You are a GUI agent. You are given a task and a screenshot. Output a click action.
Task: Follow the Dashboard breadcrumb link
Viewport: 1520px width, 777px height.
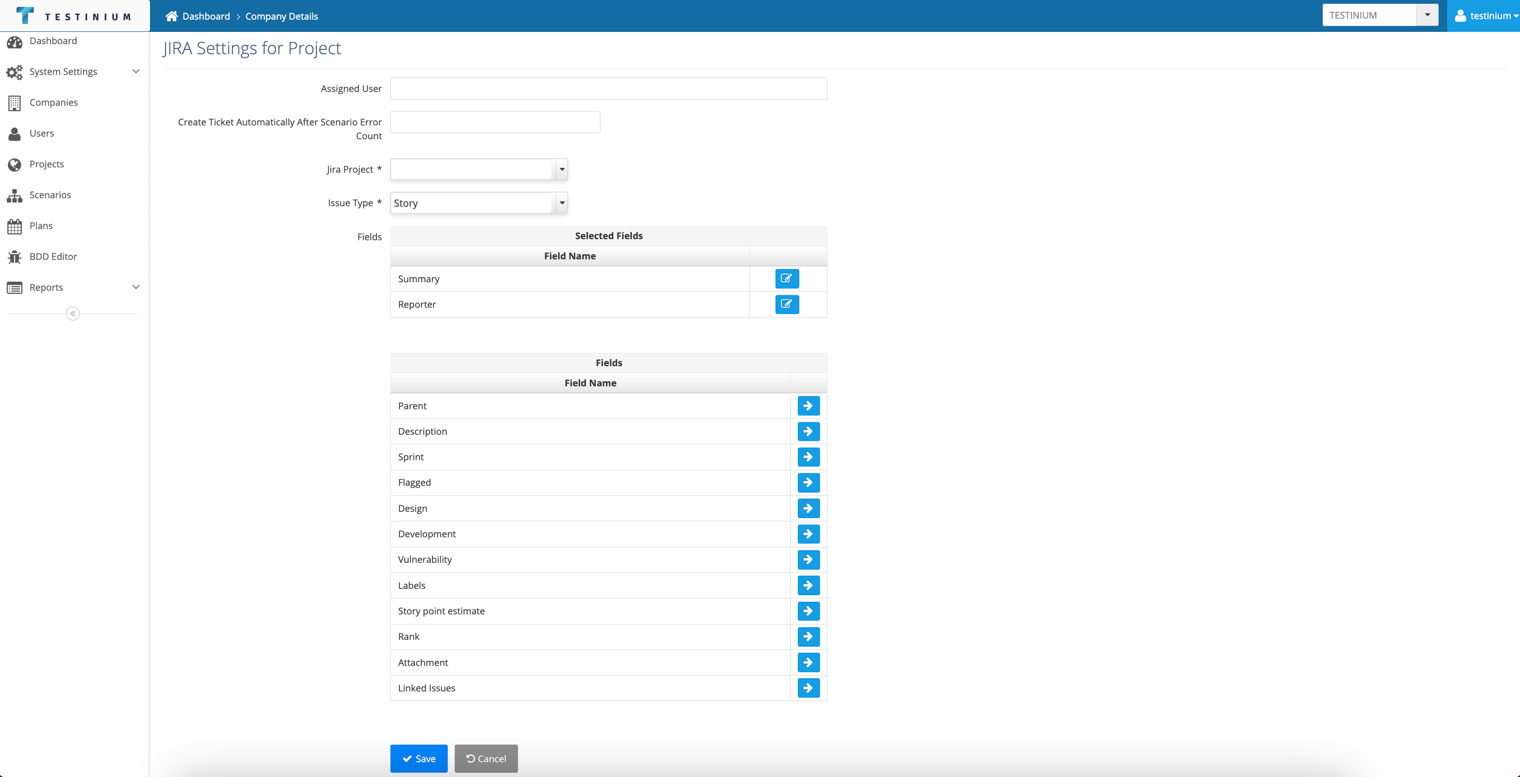coord(206,16)
